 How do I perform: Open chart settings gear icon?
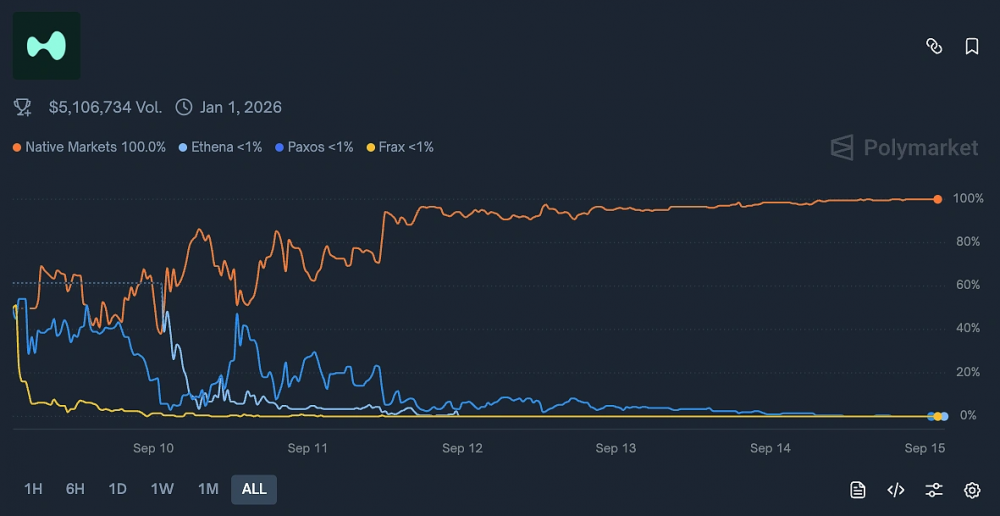click(x=972, y=489)
